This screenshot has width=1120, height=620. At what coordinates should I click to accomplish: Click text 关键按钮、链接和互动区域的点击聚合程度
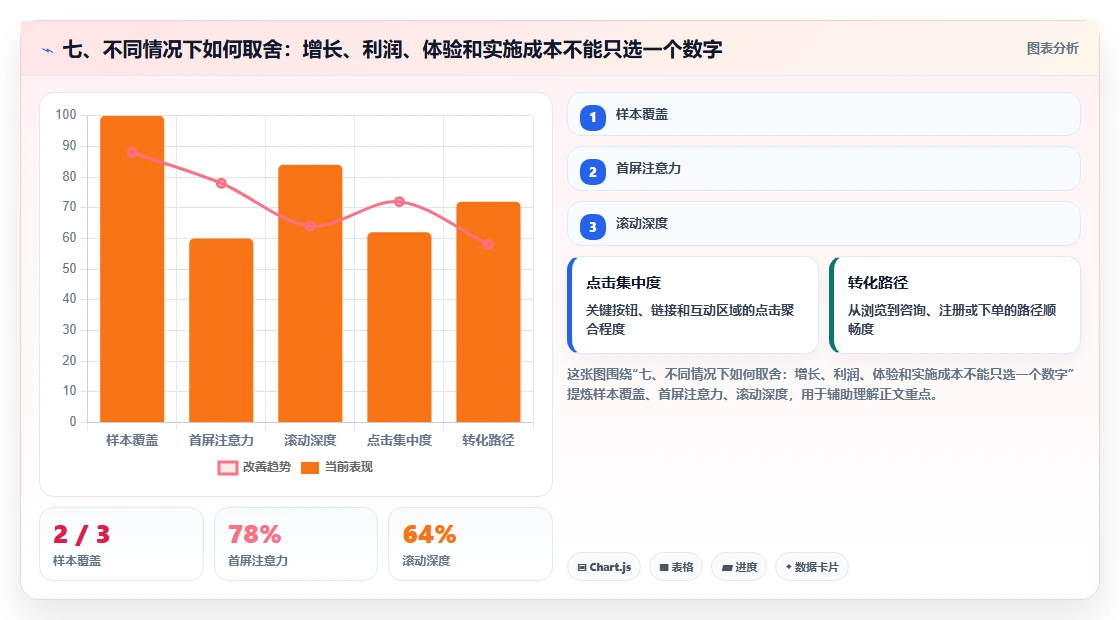pos(690,320)
